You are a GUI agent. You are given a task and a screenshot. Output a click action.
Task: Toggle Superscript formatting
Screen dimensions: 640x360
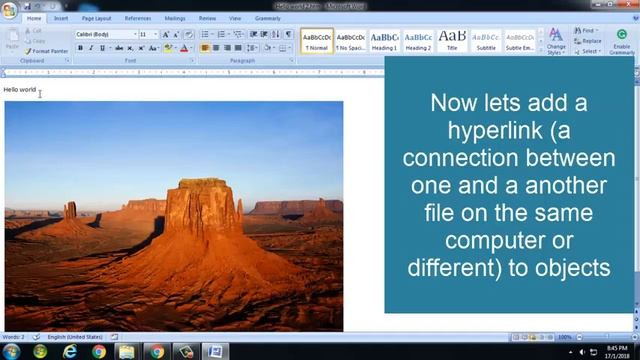coord(141,48)
